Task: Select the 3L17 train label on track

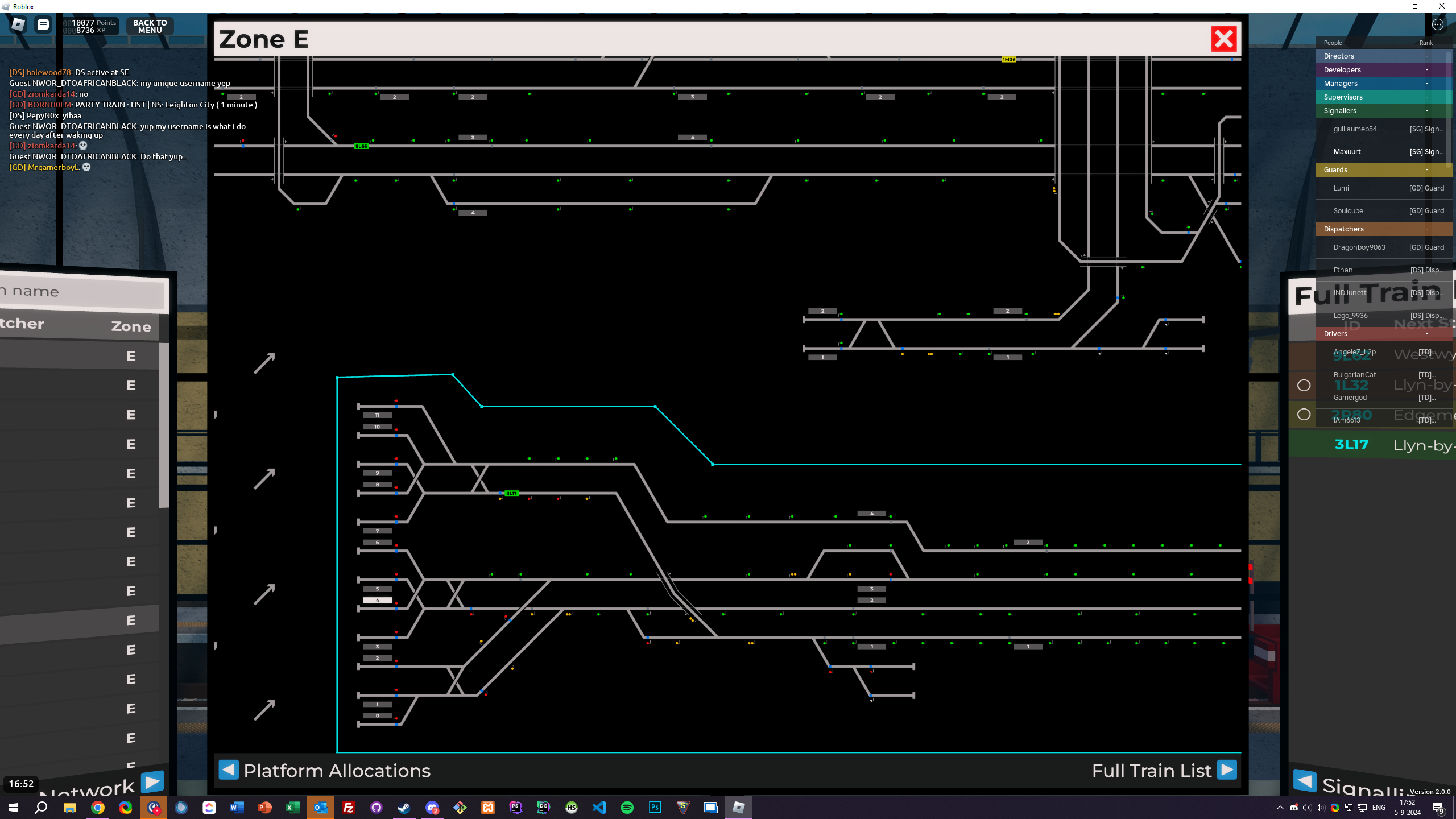Action: (x=511, y=493)
